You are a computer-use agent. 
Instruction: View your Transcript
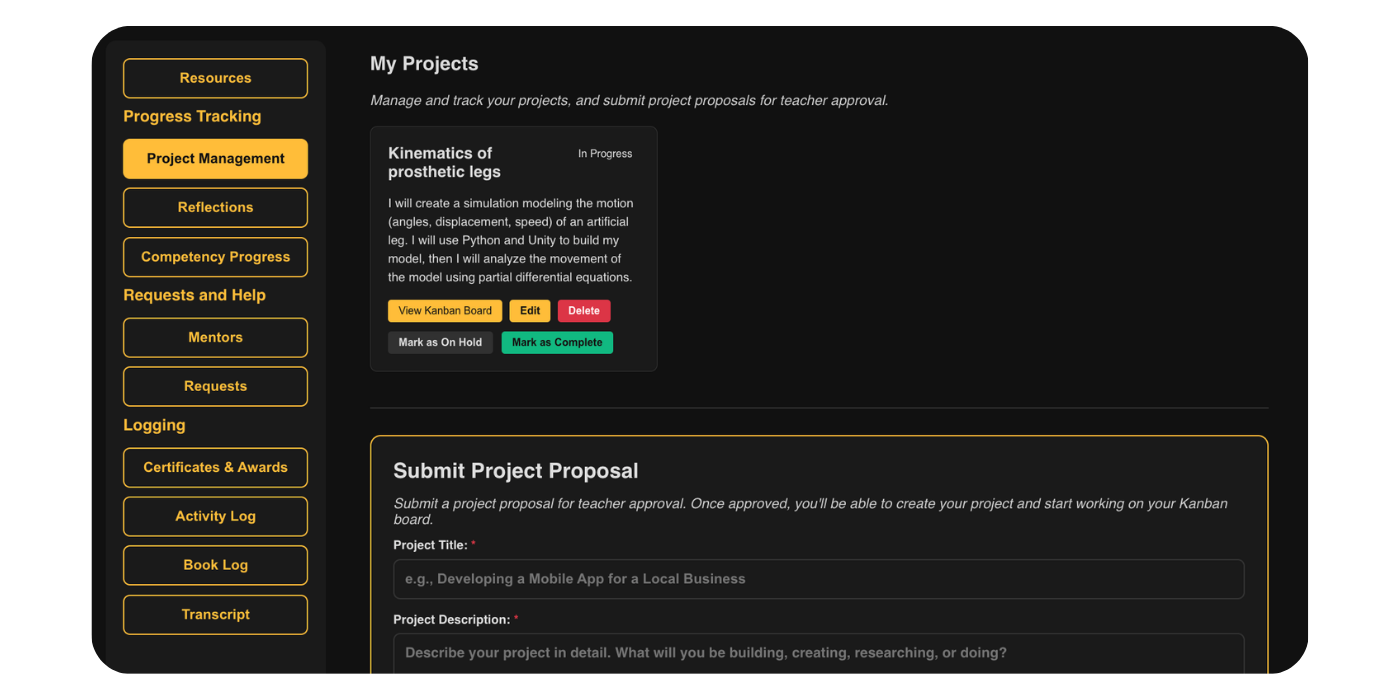(x=214, y=614)
